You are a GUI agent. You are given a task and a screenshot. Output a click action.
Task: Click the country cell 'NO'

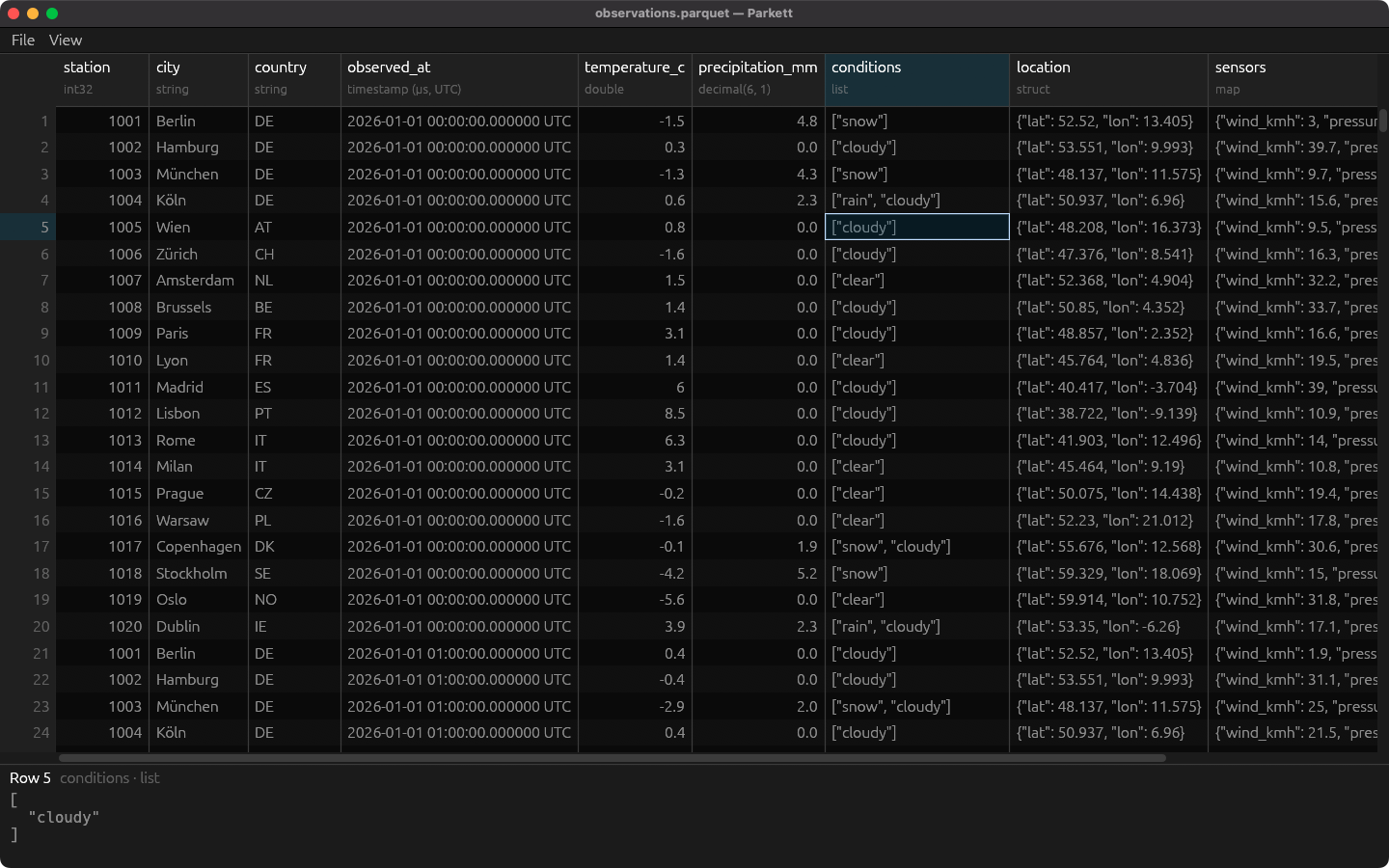(x=294, y=600)
